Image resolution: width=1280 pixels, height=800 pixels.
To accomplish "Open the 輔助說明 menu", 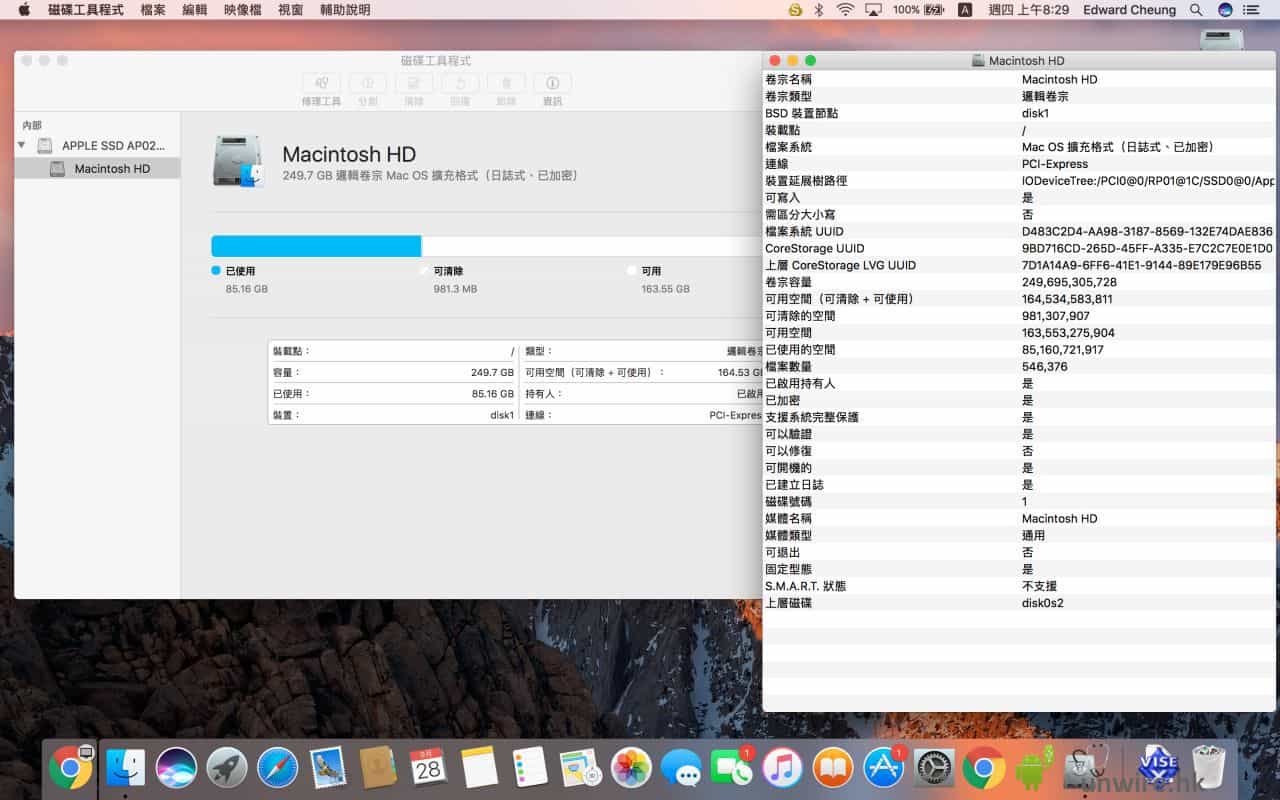I will click(x=344, y=10).
